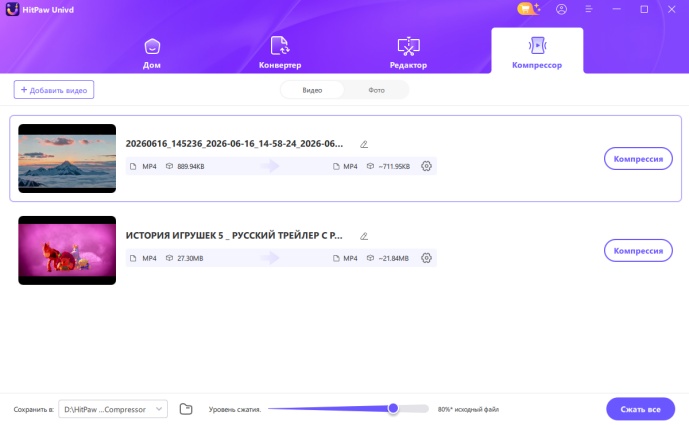Maximize the HitPaw Univd window
The width and height of the screenshot is (689, 425).
644,9
